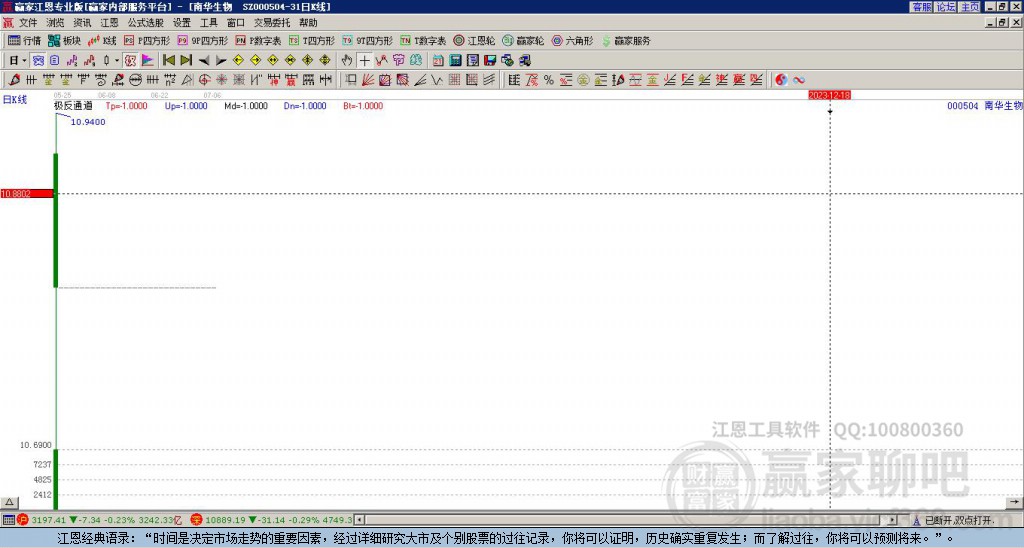Click the right arrow button at chart bottom-right
This screenshot has width=1024, height=548.
coord(1013,502)
